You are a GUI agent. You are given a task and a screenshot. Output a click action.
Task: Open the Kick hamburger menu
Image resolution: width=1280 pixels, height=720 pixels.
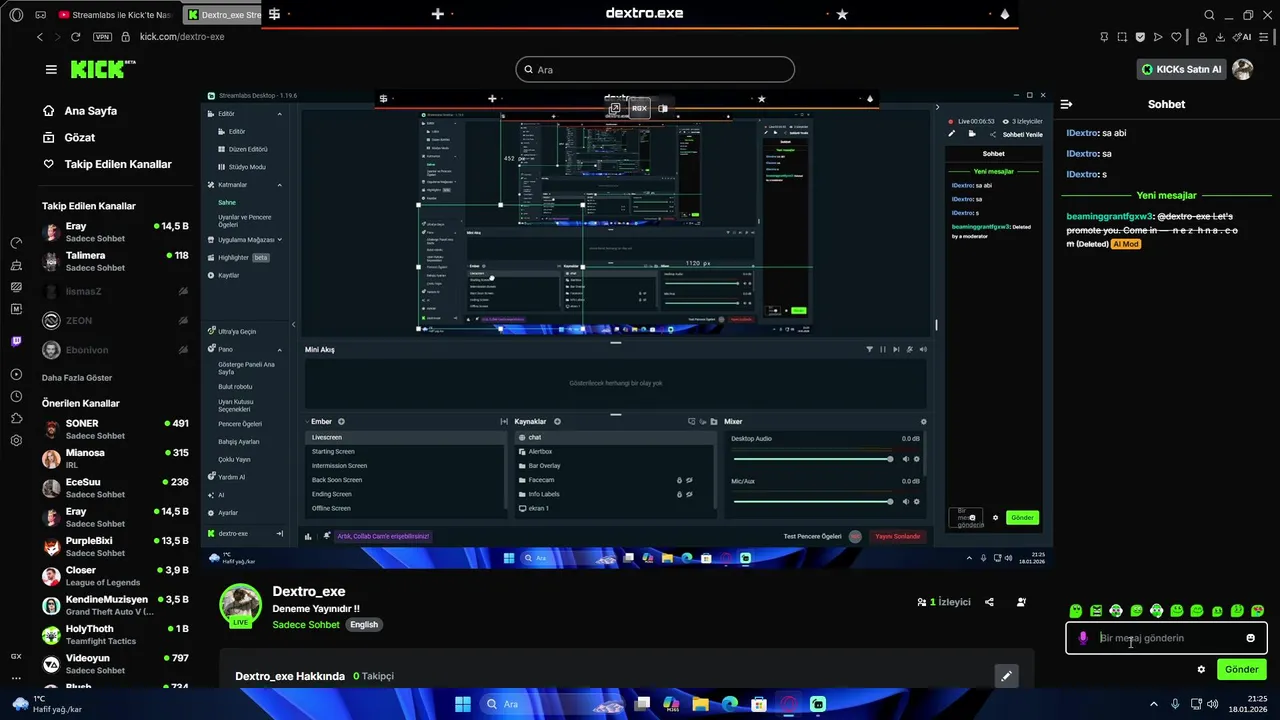coord(51,70)
